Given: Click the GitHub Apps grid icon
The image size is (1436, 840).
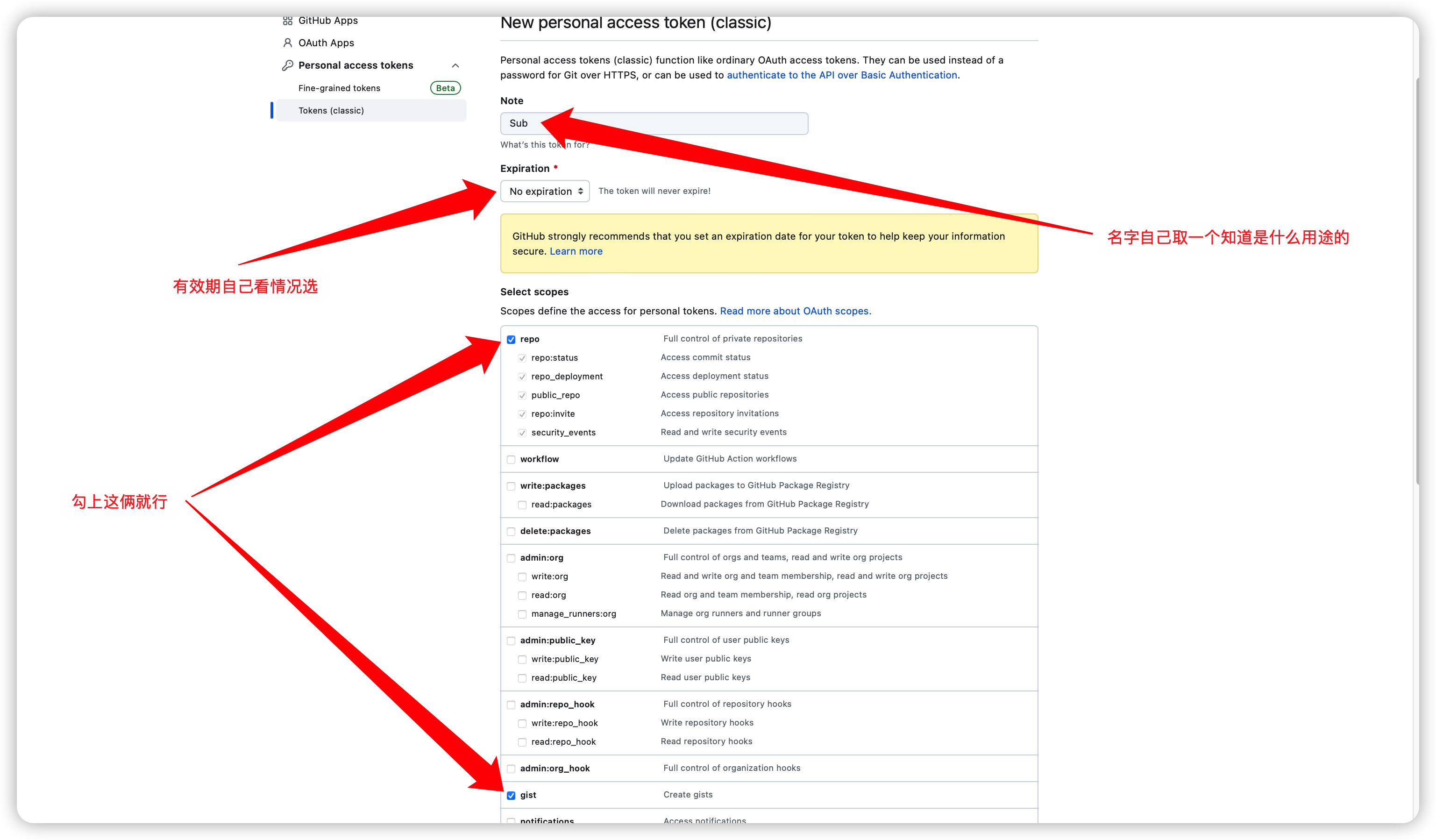Looking at the screenshot, I should click(x=287, y=21).
